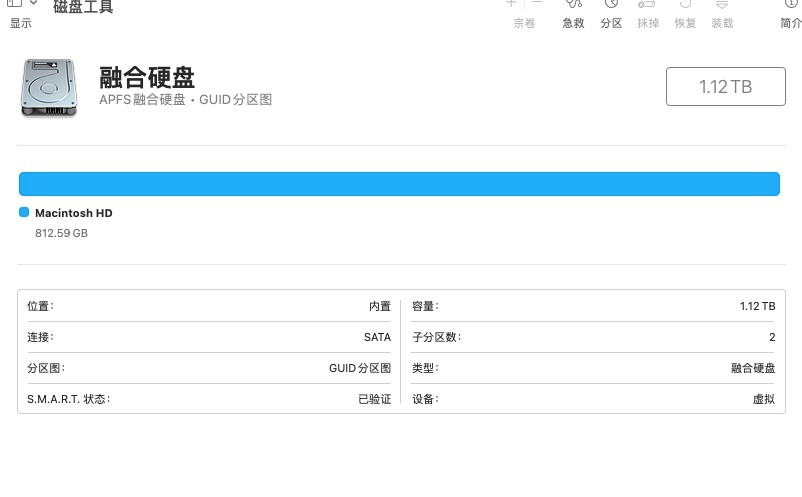This screenshot has width=802, height=497.
Task: Click the 分区 partition toolbar button
Action: (611, 14)
